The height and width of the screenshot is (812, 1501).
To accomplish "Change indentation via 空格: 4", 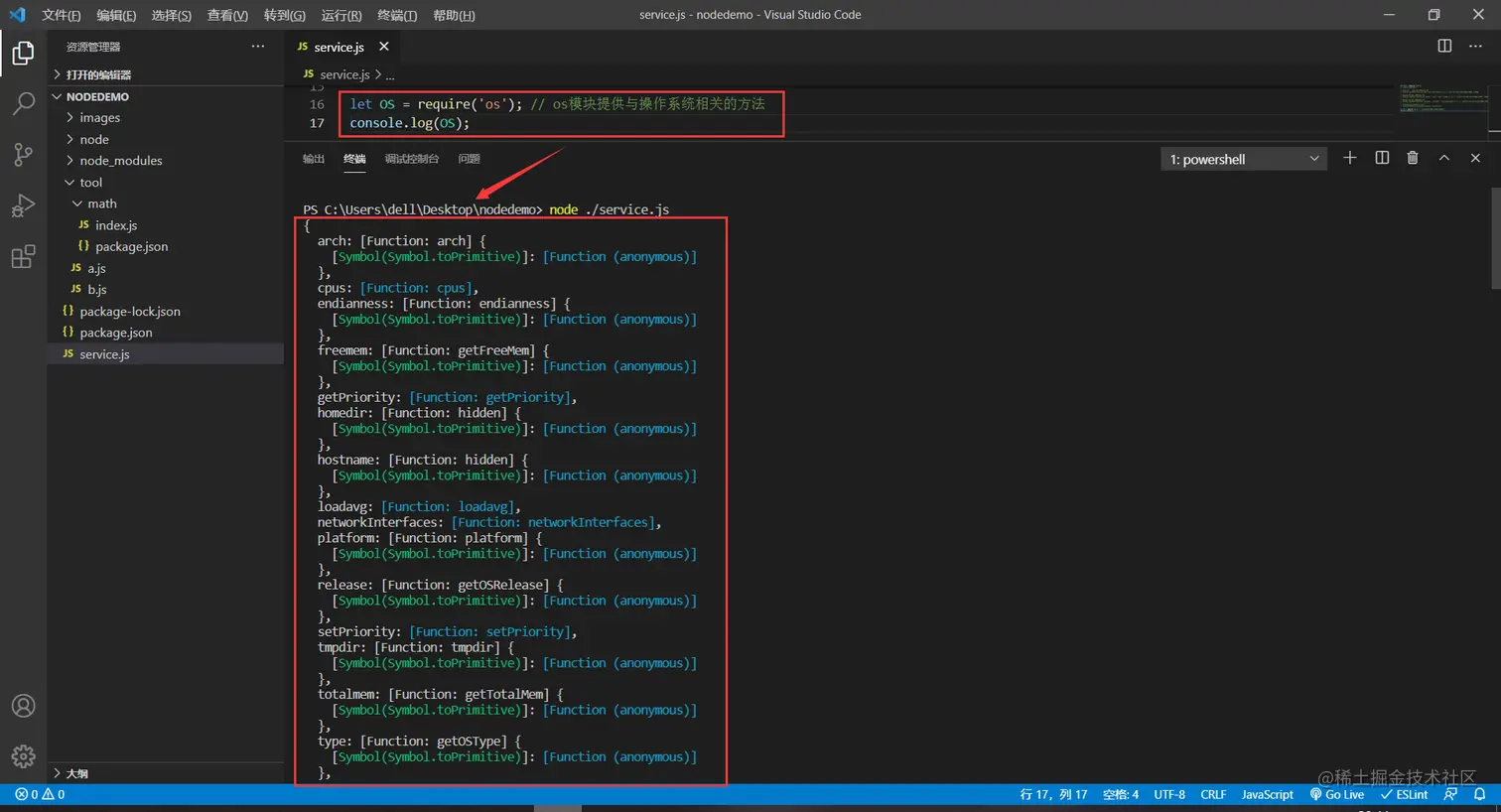I will [1121, 794].
